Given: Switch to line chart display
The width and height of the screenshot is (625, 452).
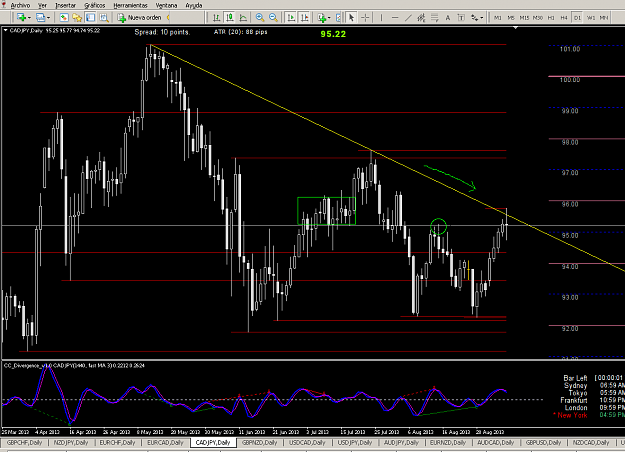Looking at the screenshot, I should tap(243, 18).
